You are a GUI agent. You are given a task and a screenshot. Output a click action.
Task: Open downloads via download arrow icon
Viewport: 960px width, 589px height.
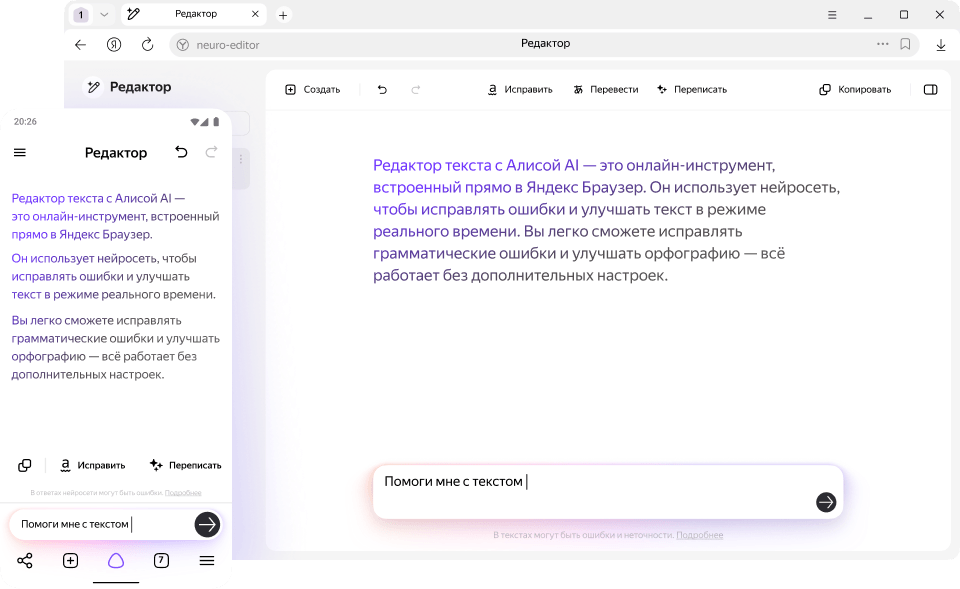coord(941,45)
